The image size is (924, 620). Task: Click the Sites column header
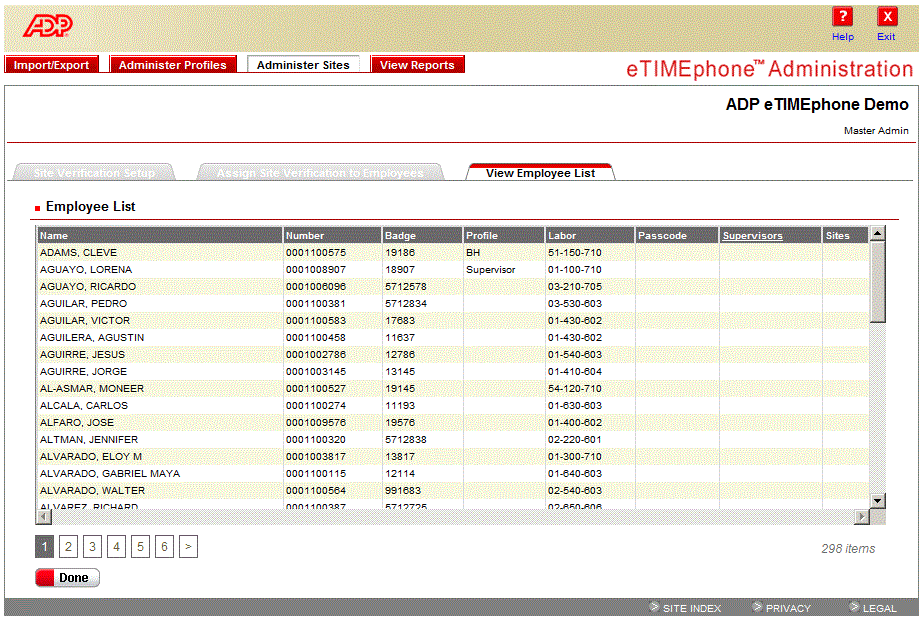coord(845,235)
